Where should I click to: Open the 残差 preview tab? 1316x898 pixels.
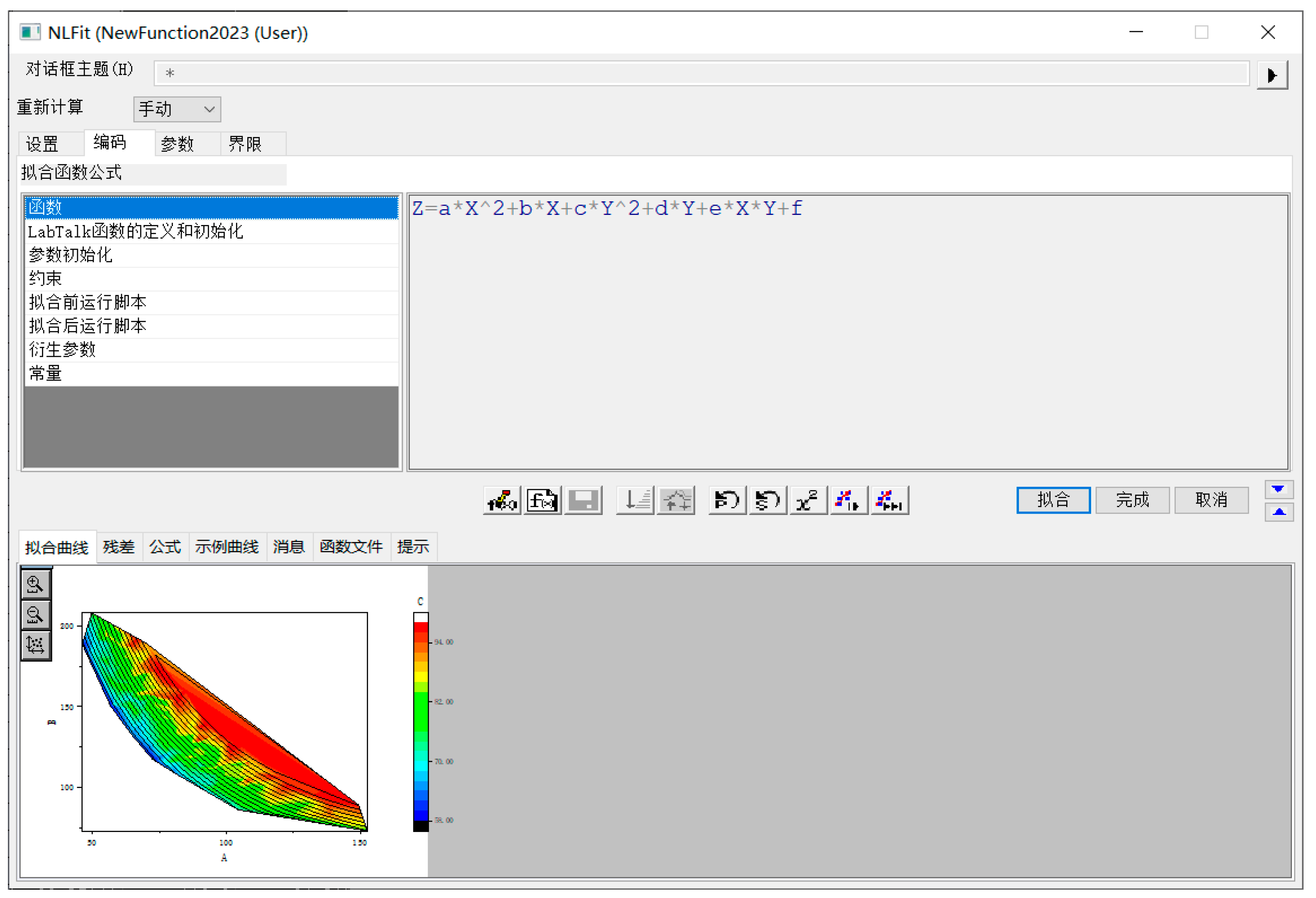point(118,547)
